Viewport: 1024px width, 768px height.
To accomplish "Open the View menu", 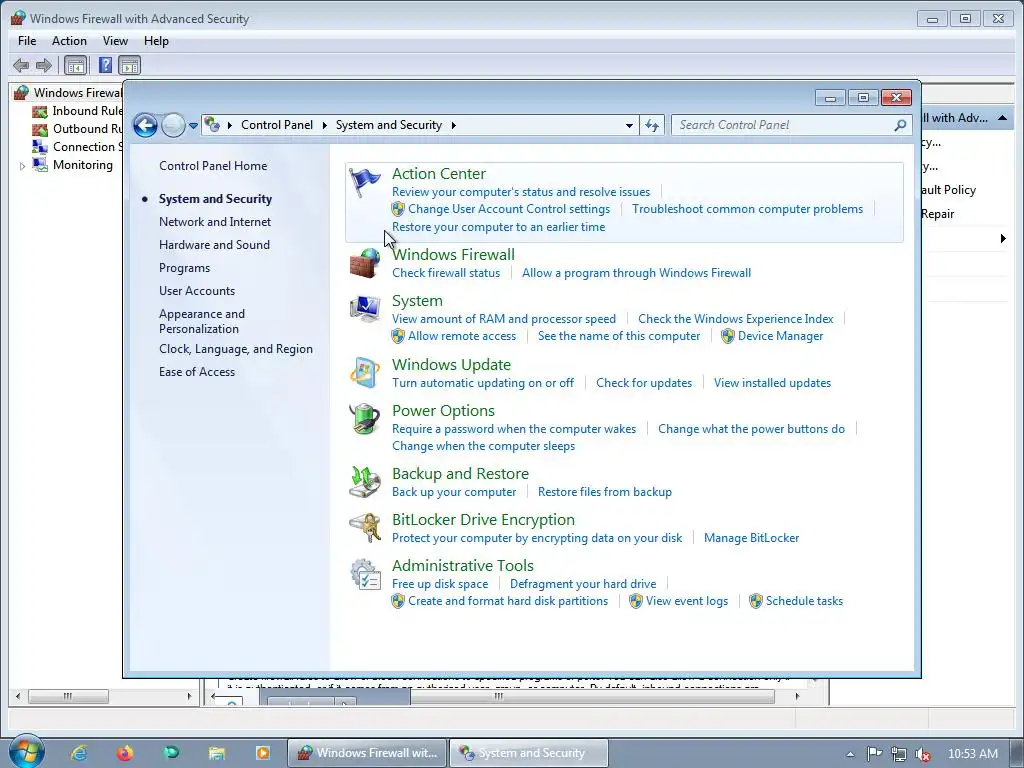I will 115,40.
